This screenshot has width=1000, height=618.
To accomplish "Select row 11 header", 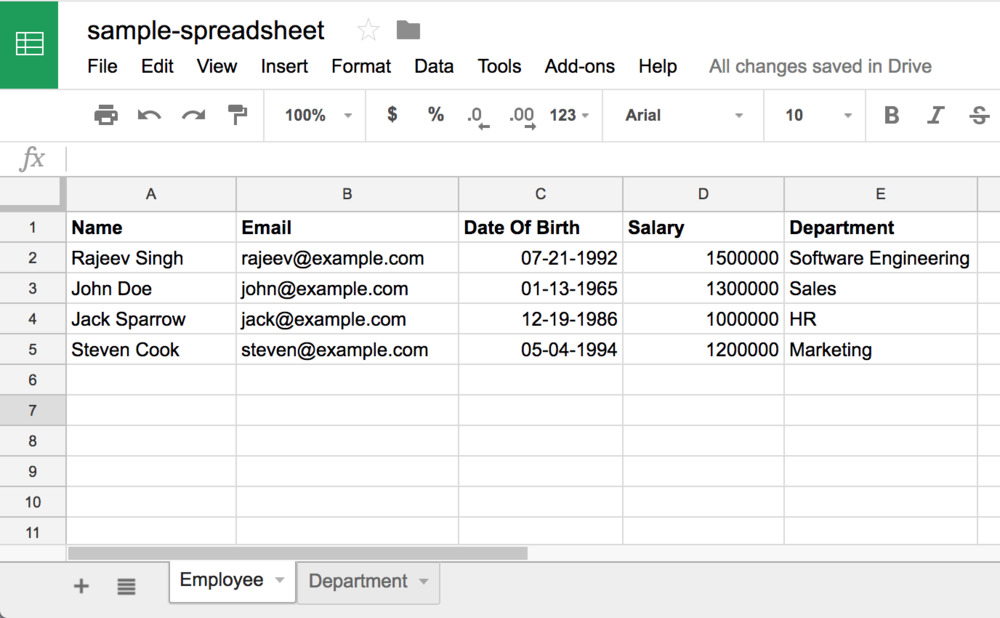I will click(x=33, y=532).
